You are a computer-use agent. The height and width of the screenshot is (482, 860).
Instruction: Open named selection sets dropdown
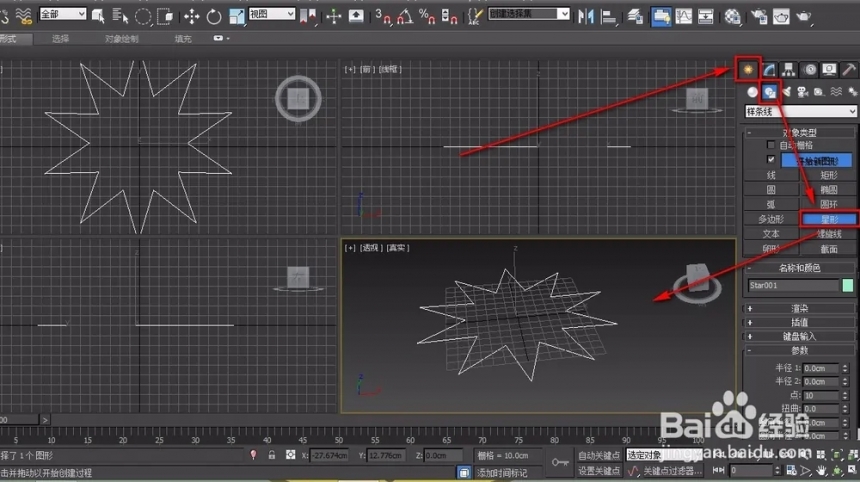[529, 14]
